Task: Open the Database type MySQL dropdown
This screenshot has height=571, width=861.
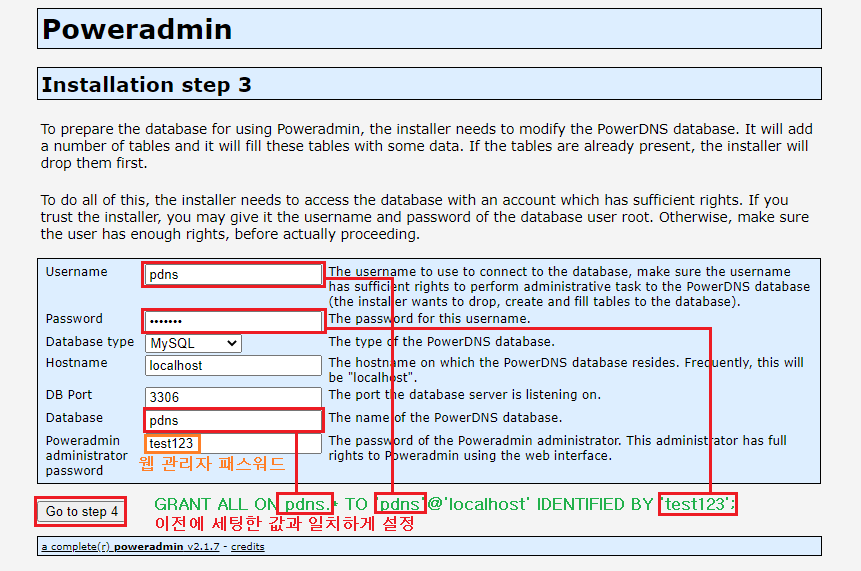Action: tap(193, 344)
